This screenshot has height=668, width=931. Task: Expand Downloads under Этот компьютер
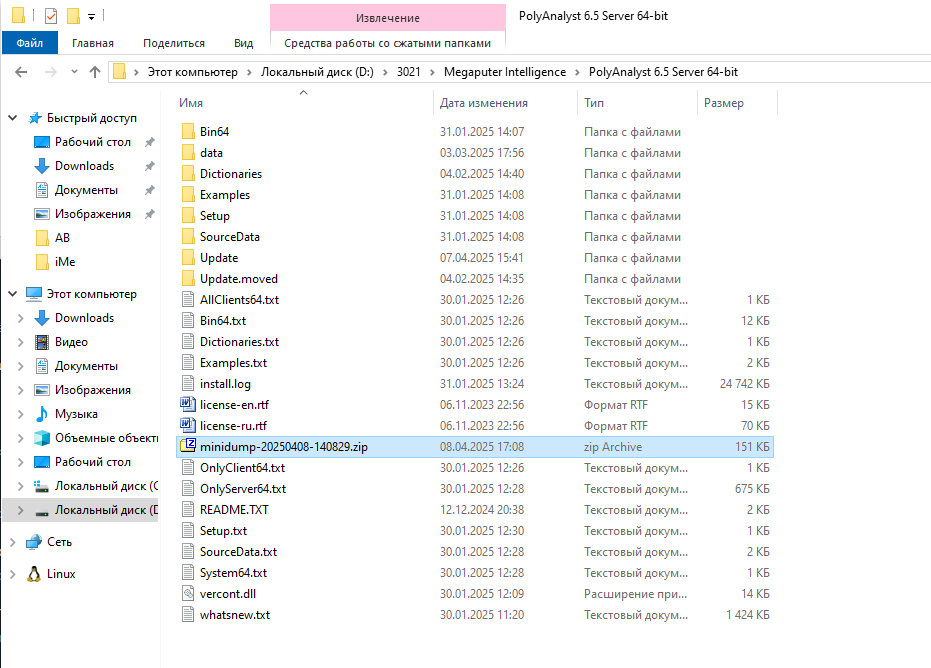coord(21,318)
